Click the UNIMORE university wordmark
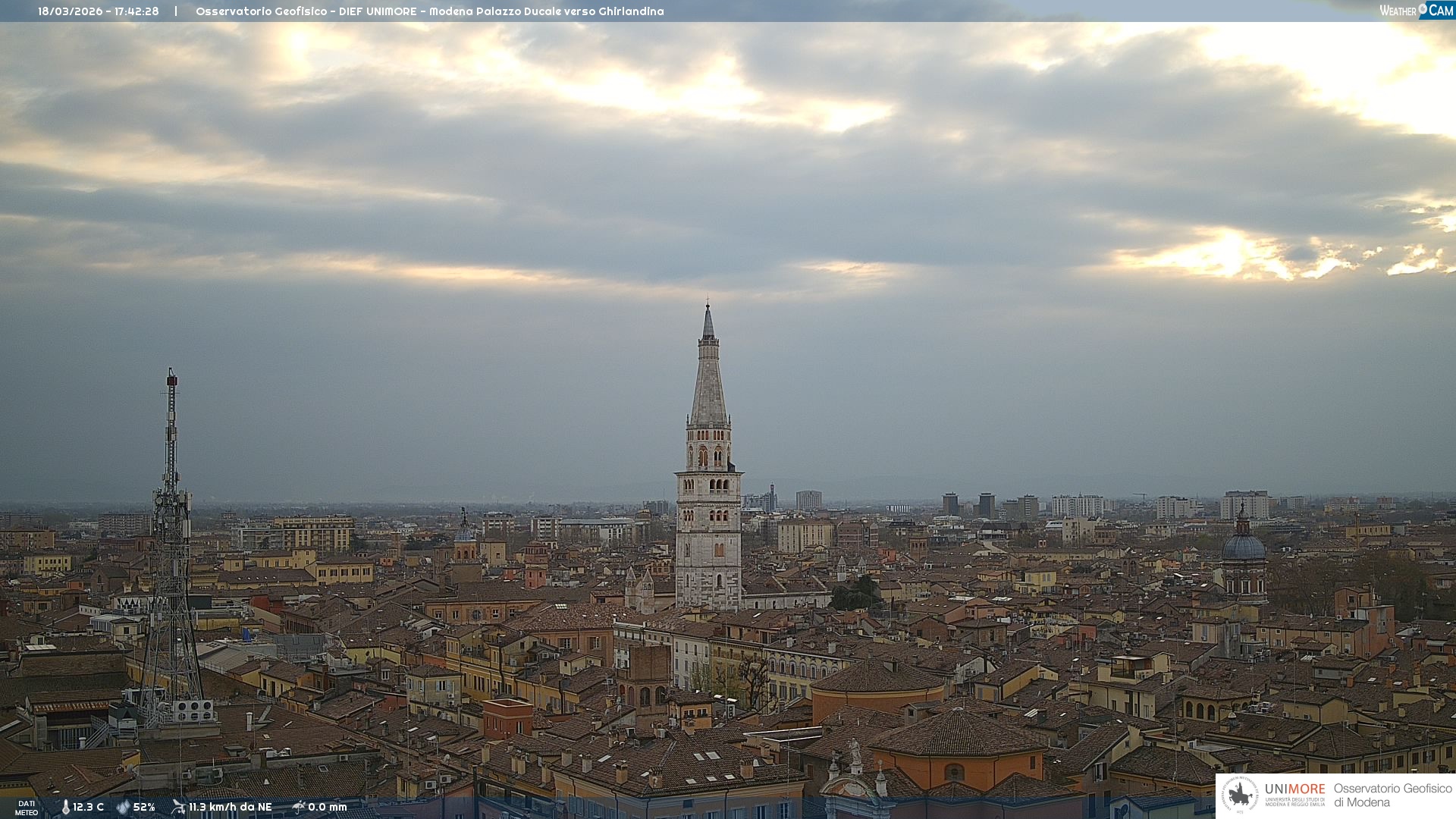This screenshot has width=1456, height=819. [x=1294, y=789]
